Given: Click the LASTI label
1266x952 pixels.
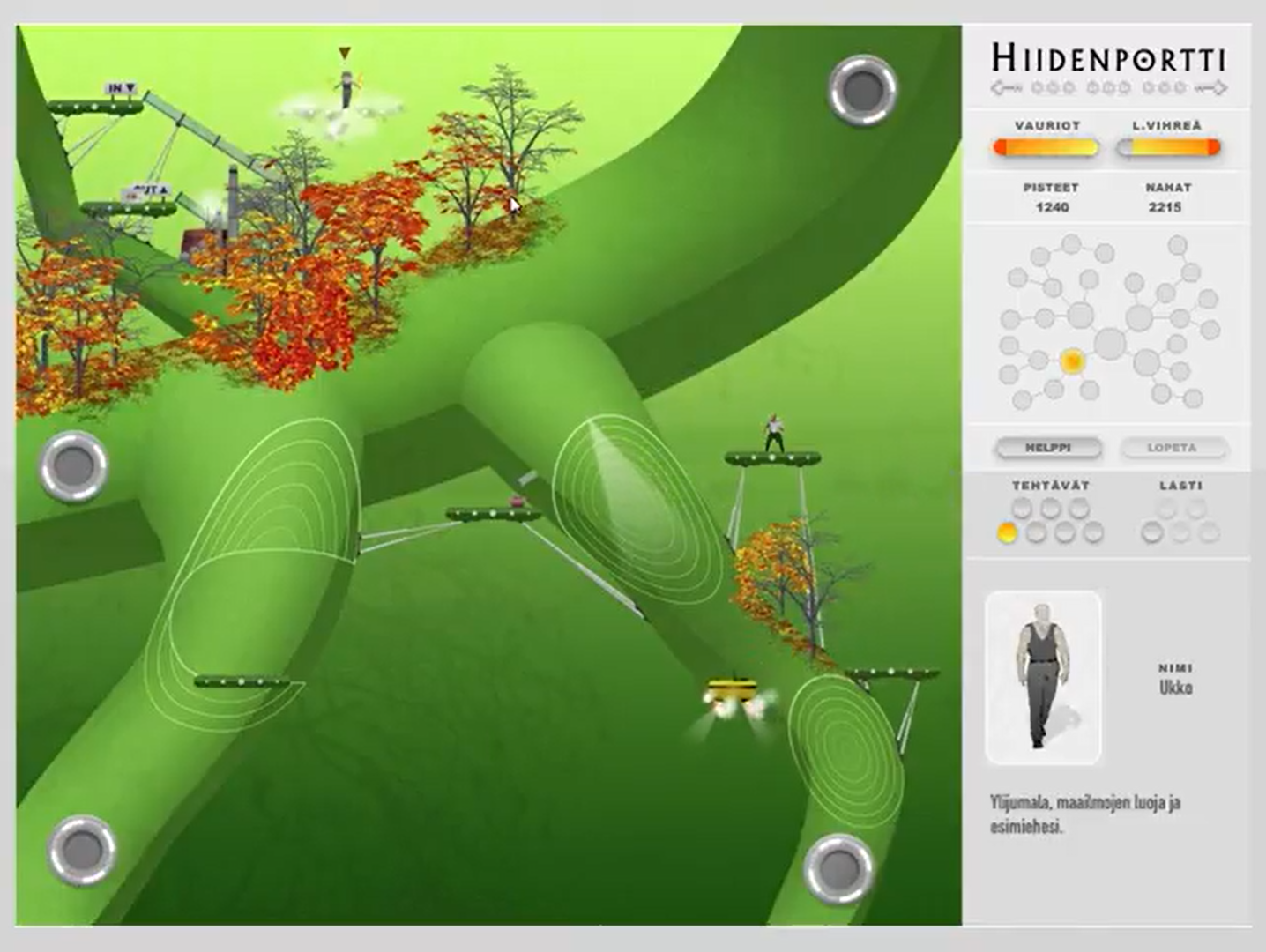Looking at the screenshot, I should pos(1181,486).
